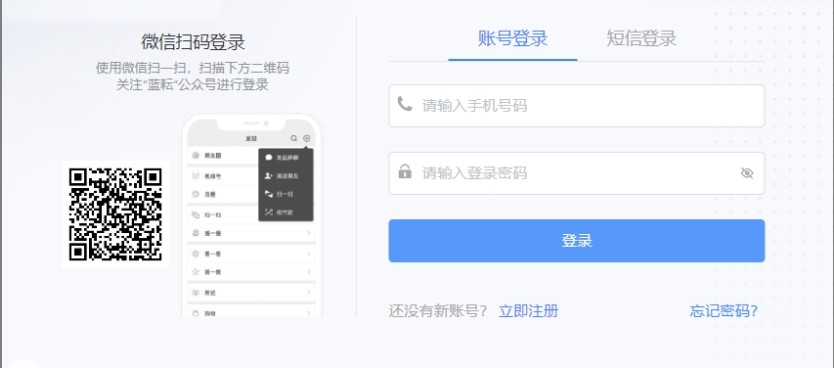
Task: Click the search magnifier in phone mockup
Action: (294, 138)
